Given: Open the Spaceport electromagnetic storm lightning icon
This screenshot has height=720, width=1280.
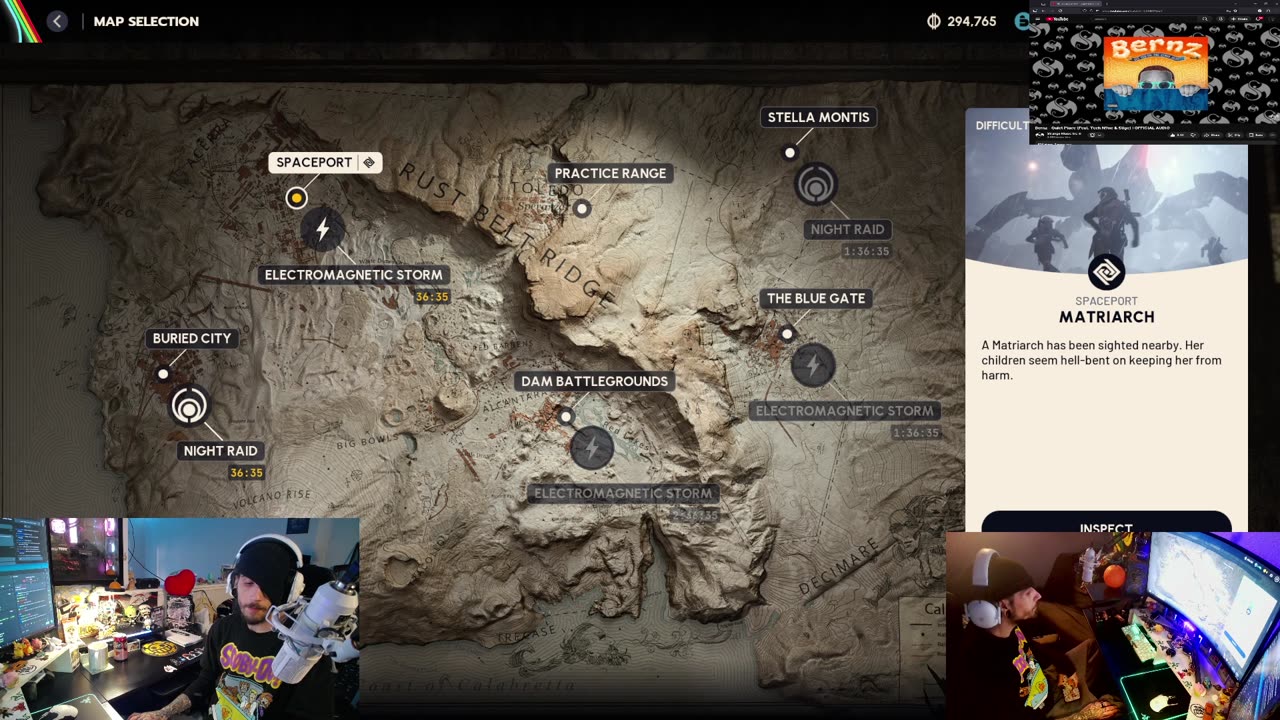Looking at the screenshot, I should [322, 231].
